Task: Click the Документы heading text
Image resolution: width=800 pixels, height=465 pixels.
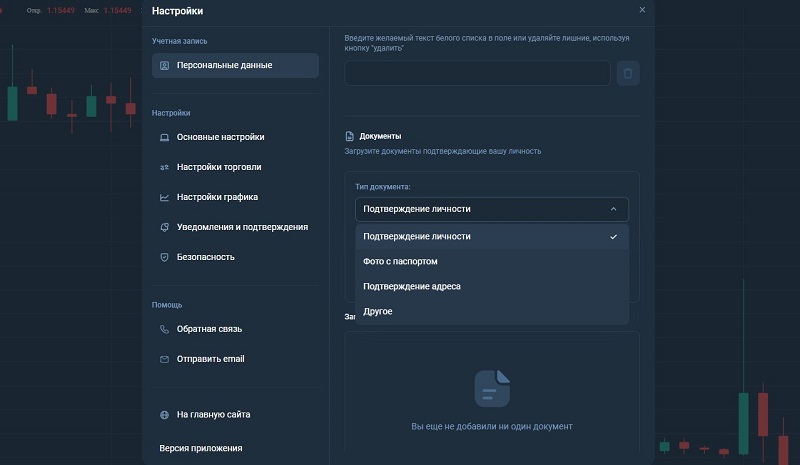Action: [x=380, y=136]
